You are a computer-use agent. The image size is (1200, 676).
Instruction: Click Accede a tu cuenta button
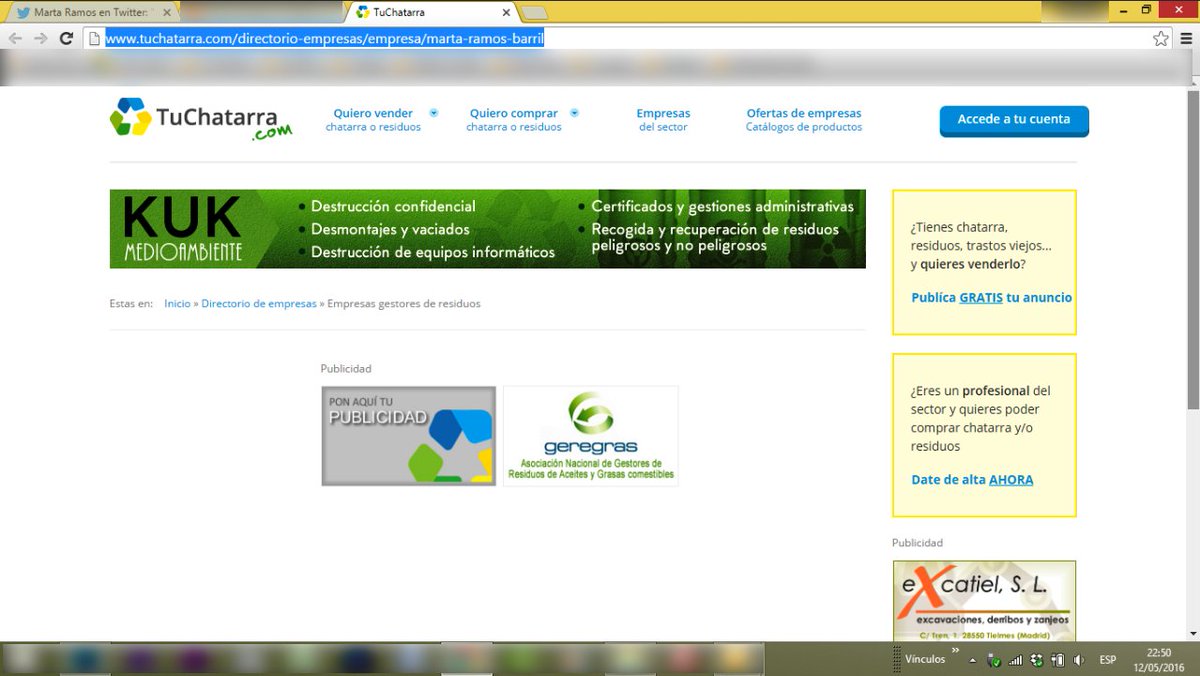[1014, 120]
